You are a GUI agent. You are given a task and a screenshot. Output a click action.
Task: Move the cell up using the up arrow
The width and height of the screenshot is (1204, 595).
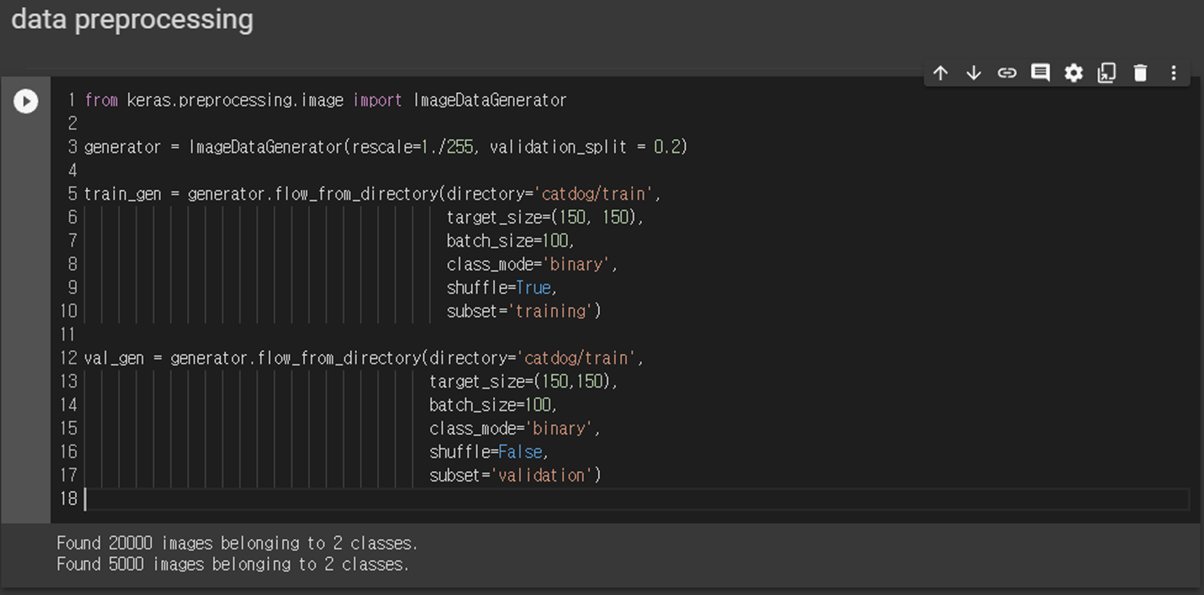pos(940,72)
